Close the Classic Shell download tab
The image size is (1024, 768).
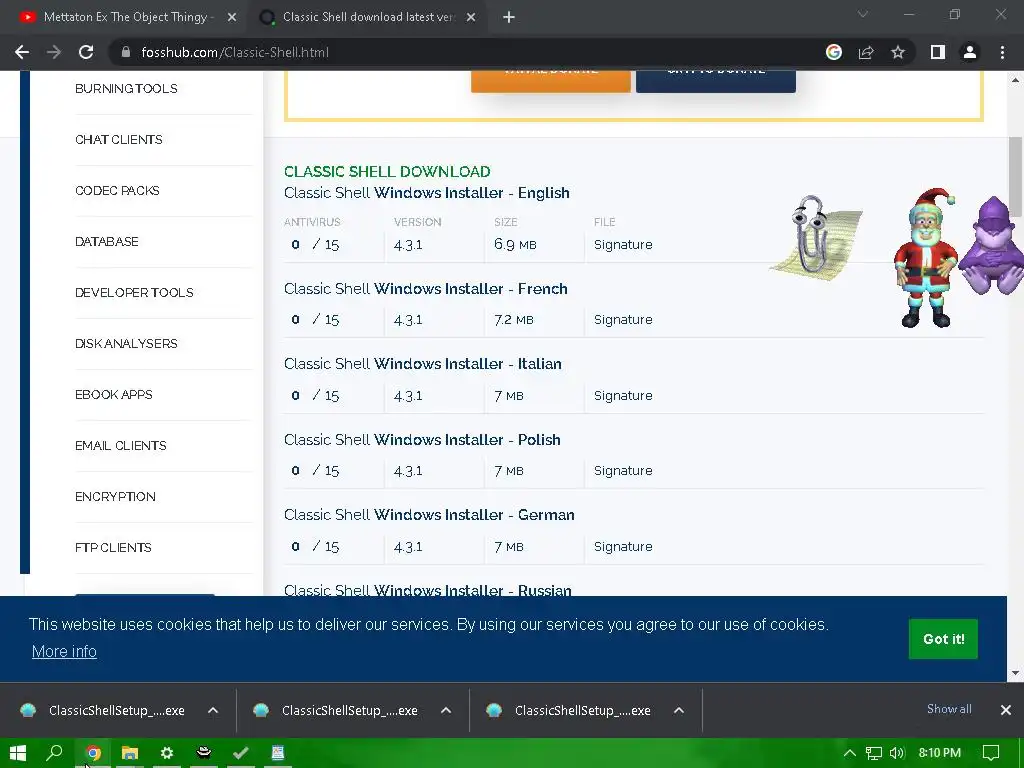point(471,18)
